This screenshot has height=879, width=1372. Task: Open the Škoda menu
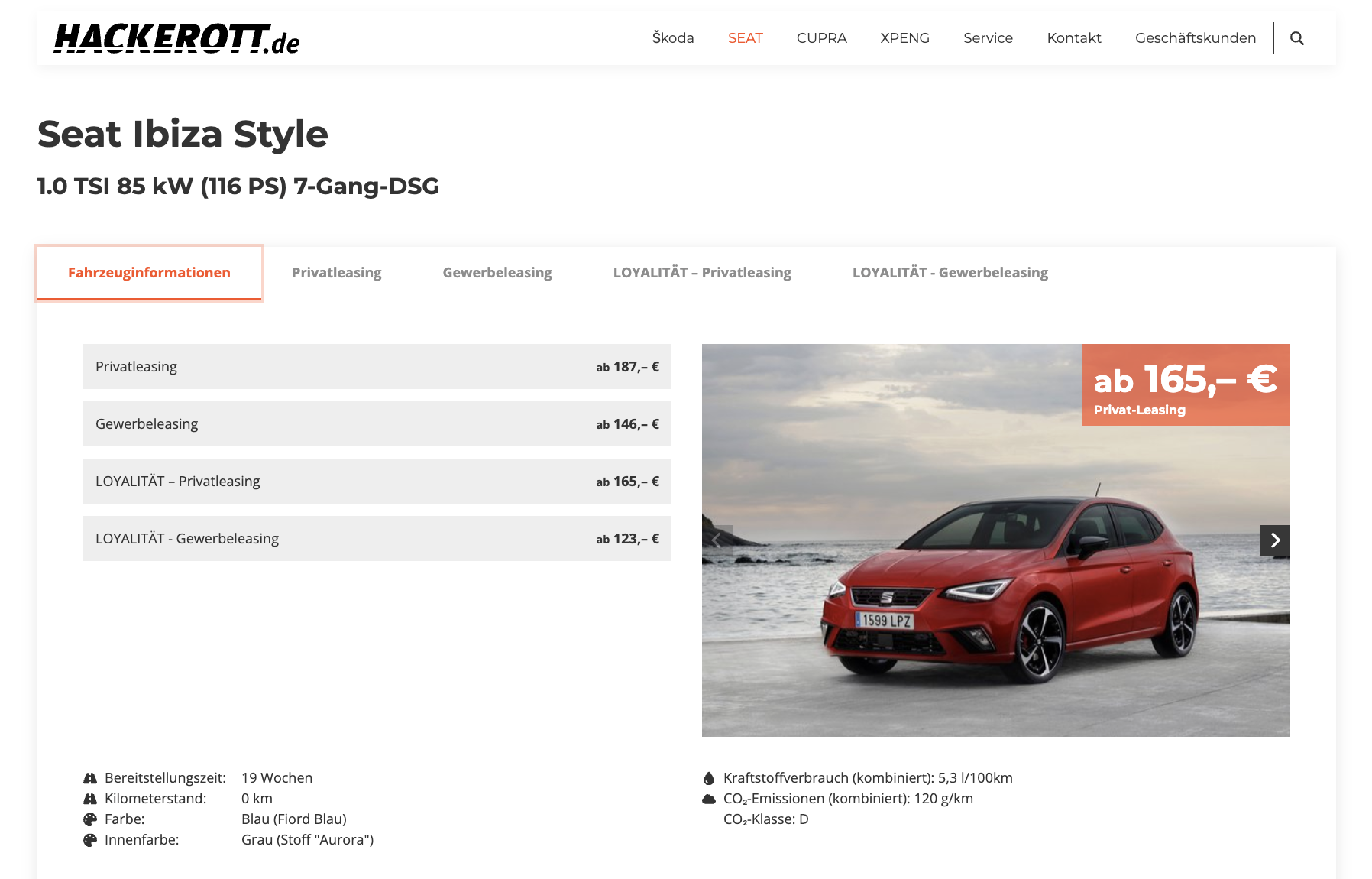(672, 38)
